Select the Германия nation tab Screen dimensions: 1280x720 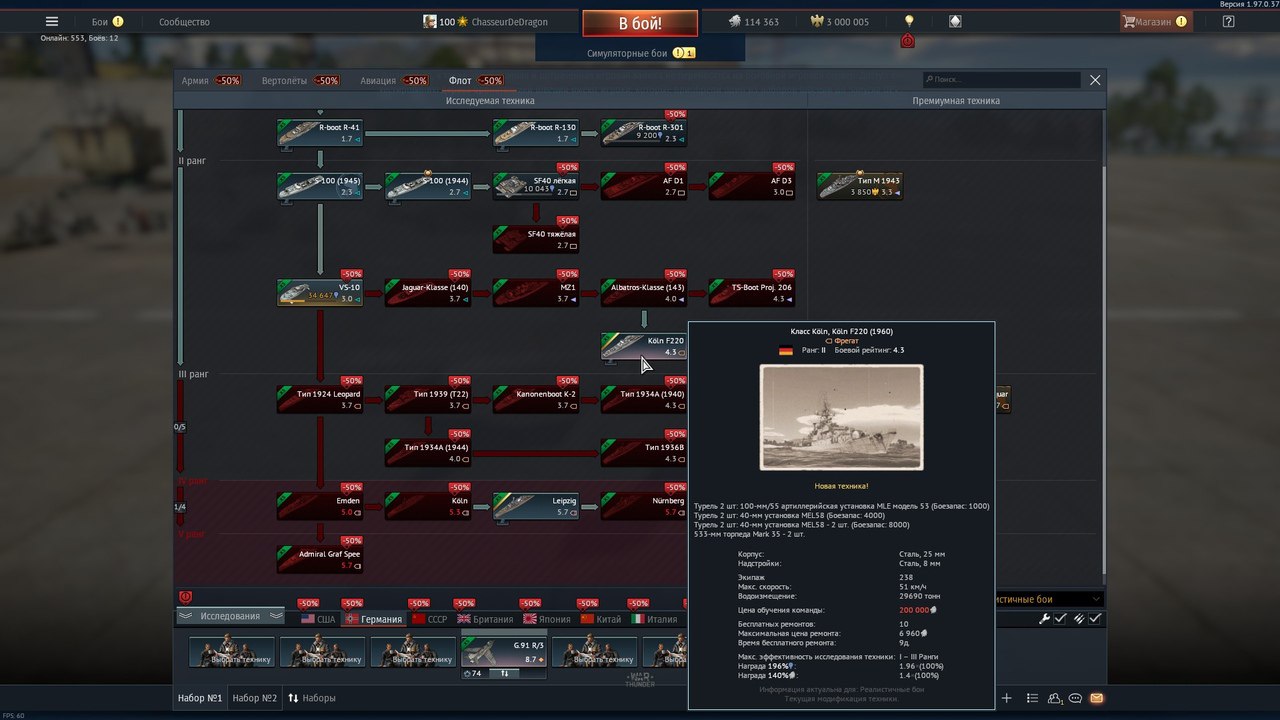(374, 619)
